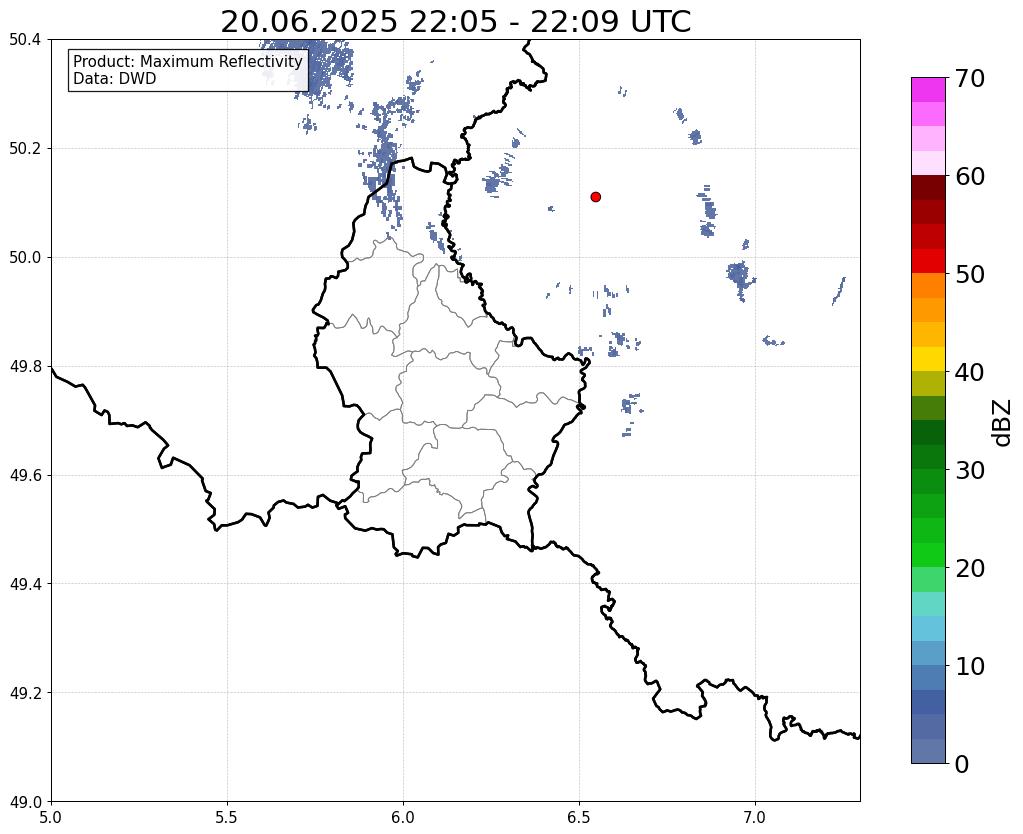
Task: Click the colorbar label '20'
Action: tap(970, 568)
